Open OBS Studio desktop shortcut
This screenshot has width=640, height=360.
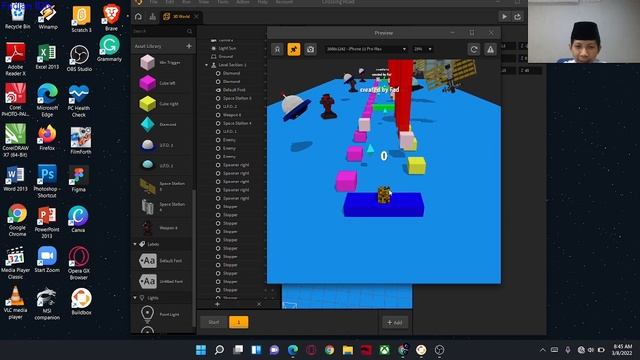coord(79,58)
